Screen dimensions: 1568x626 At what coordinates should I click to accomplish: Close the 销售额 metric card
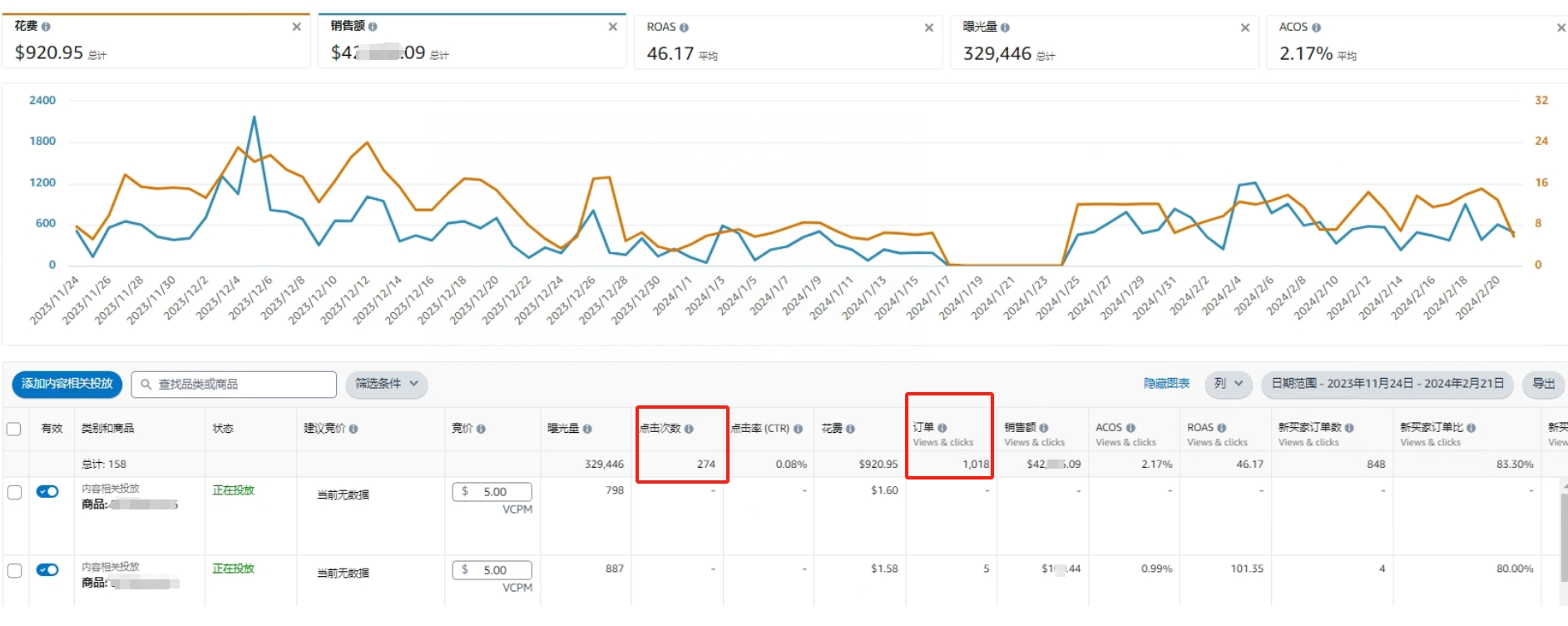coord(612,27)
